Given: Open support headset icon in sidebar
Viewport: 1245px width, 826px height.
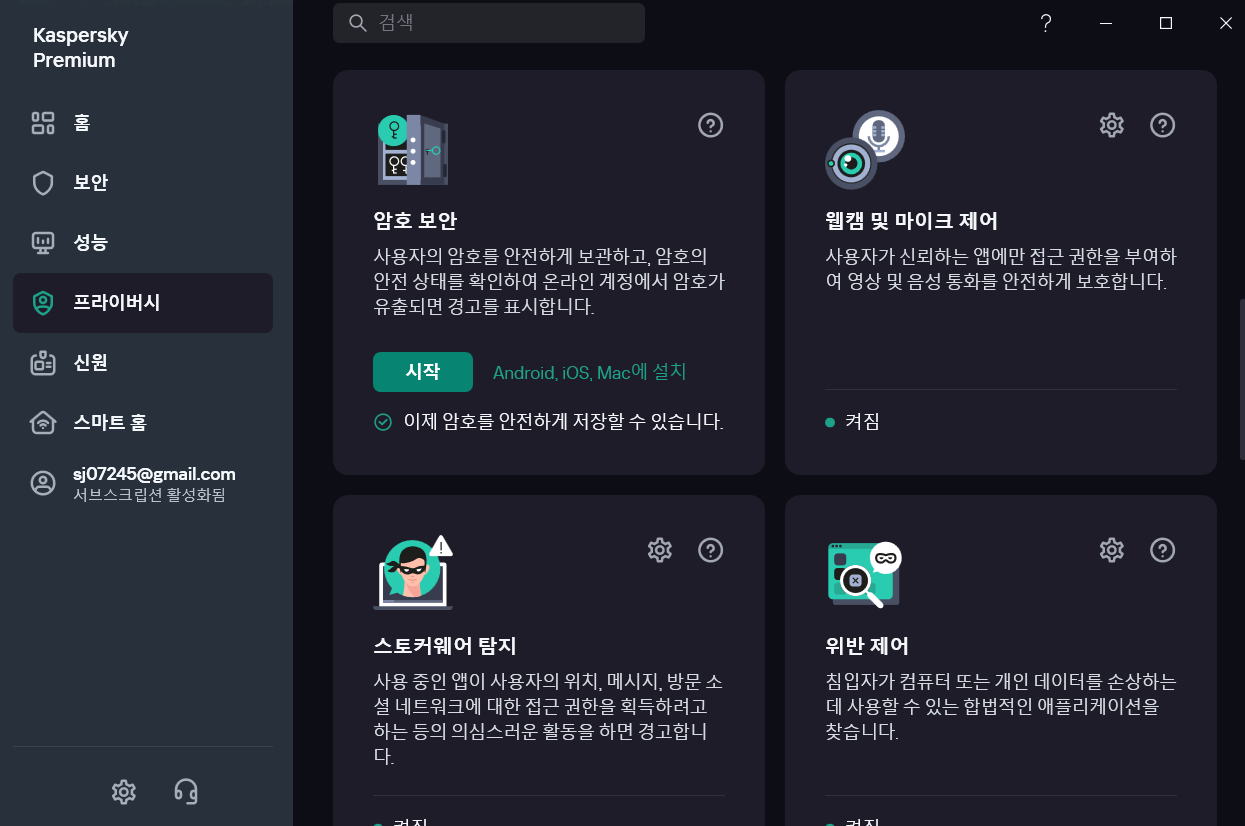Looking at the screenshot, I should (x=185, y=792).
